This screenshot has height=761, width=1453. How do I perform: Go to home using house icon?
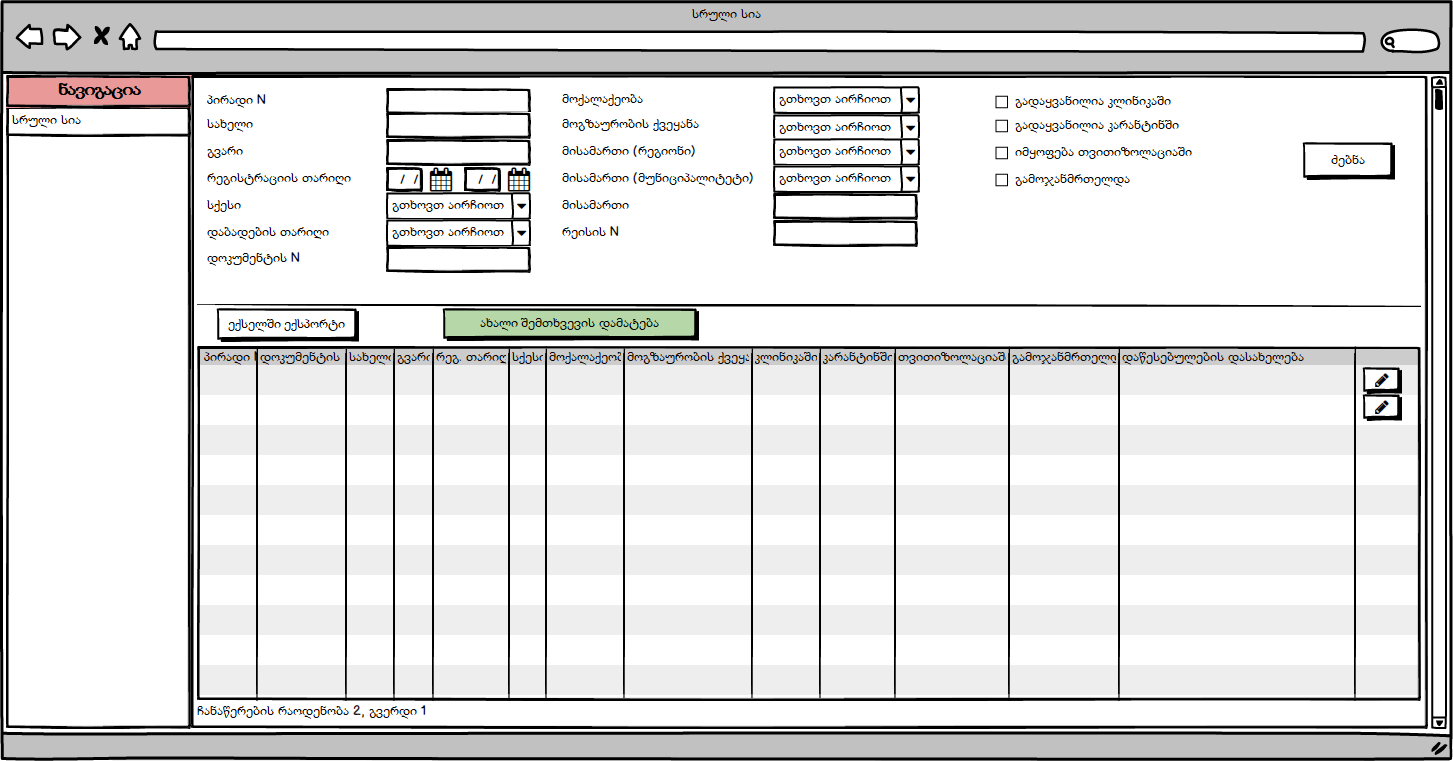point(129,38)
